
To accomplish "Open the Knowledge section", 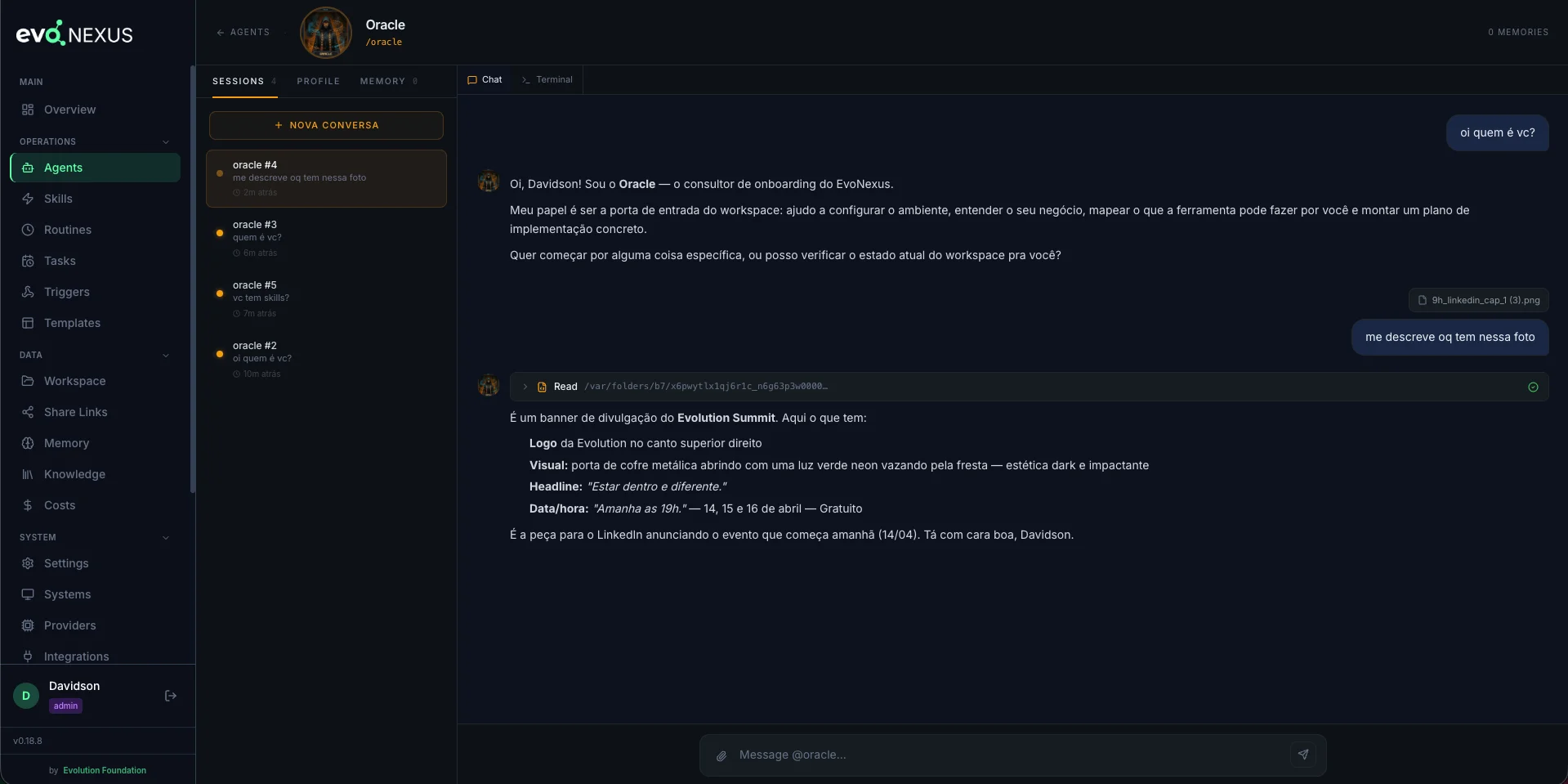I will [x=74, y=474].
